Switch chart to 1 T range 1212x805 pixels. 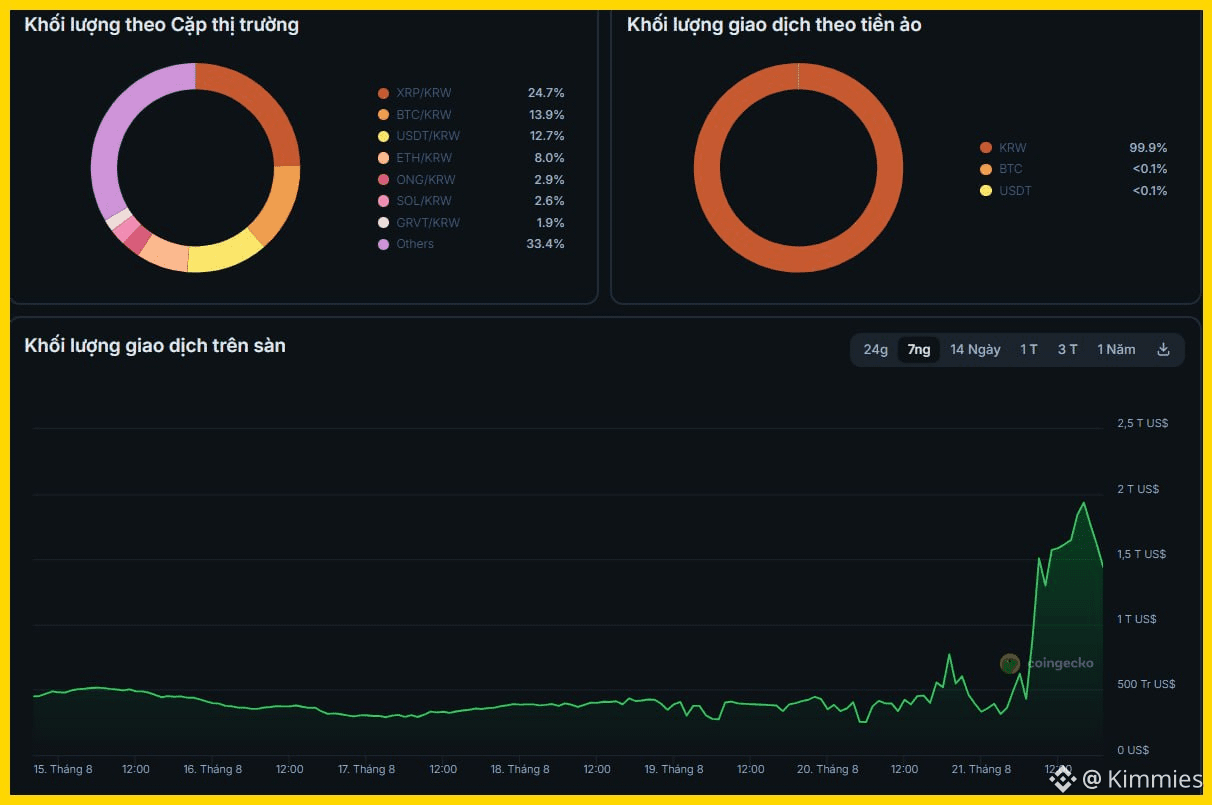(1029, 350)
